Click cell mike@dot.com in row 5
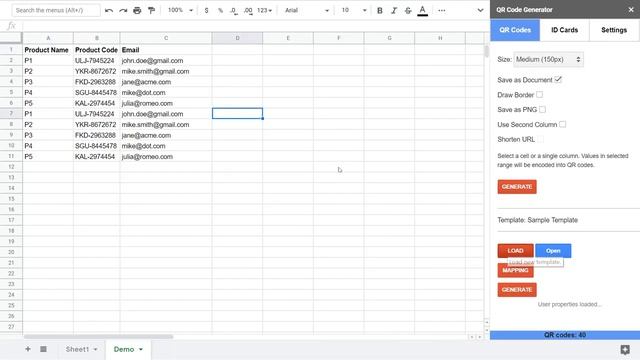640x360 pixels. pos(166,93)
